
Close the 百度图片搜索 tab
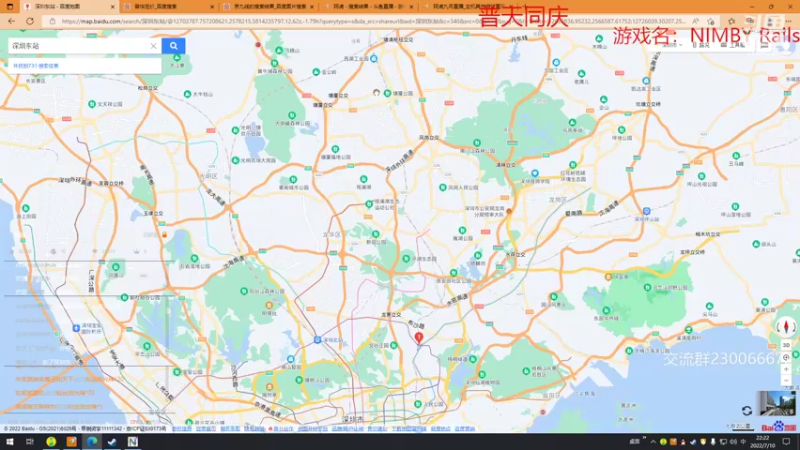point(312,7)
